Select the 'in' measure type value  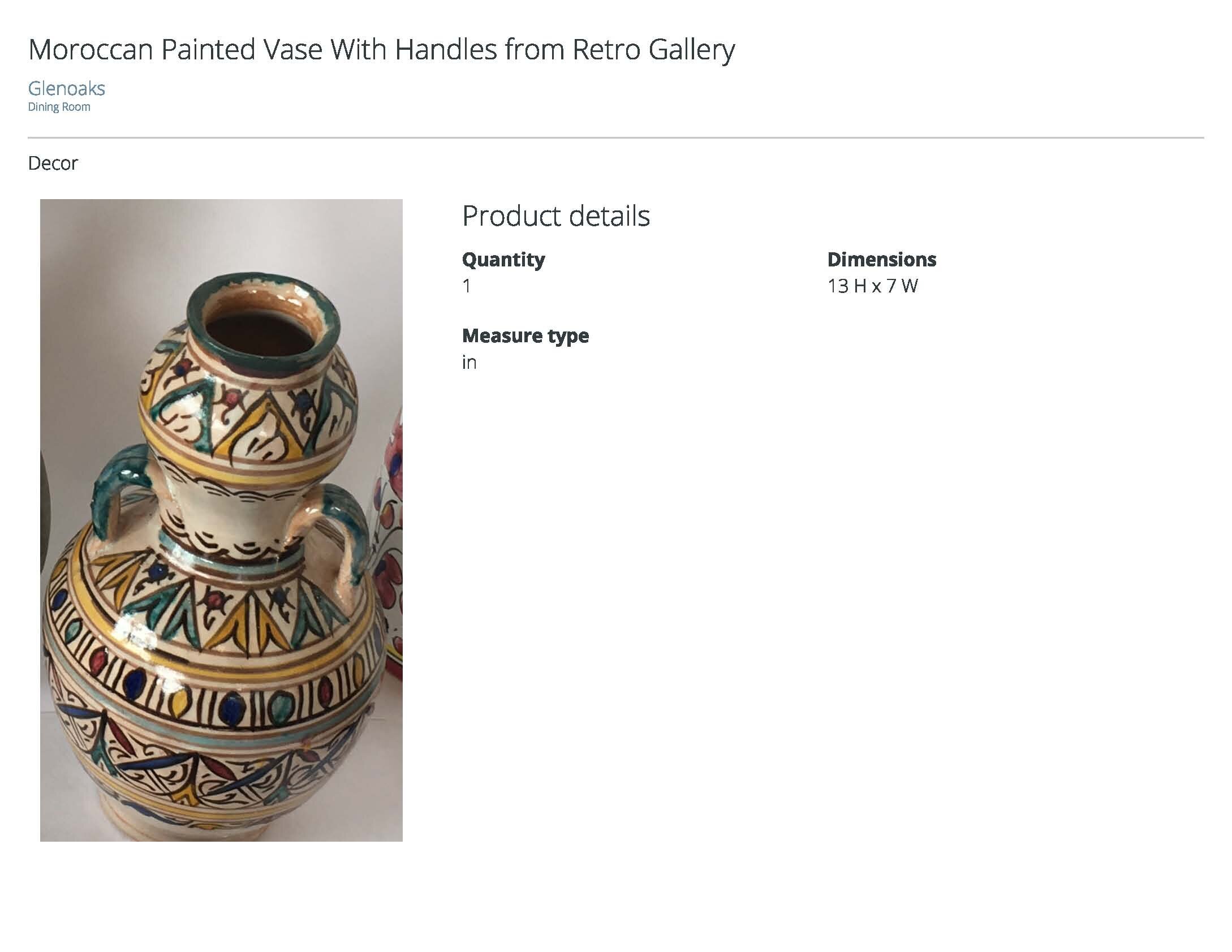[469, 363]
